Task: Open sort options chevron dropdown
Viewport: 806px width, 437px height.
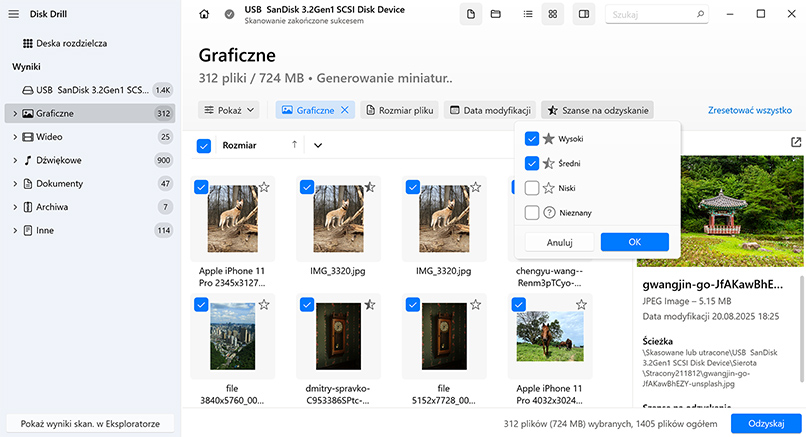Action: click(x=318, y=145)
